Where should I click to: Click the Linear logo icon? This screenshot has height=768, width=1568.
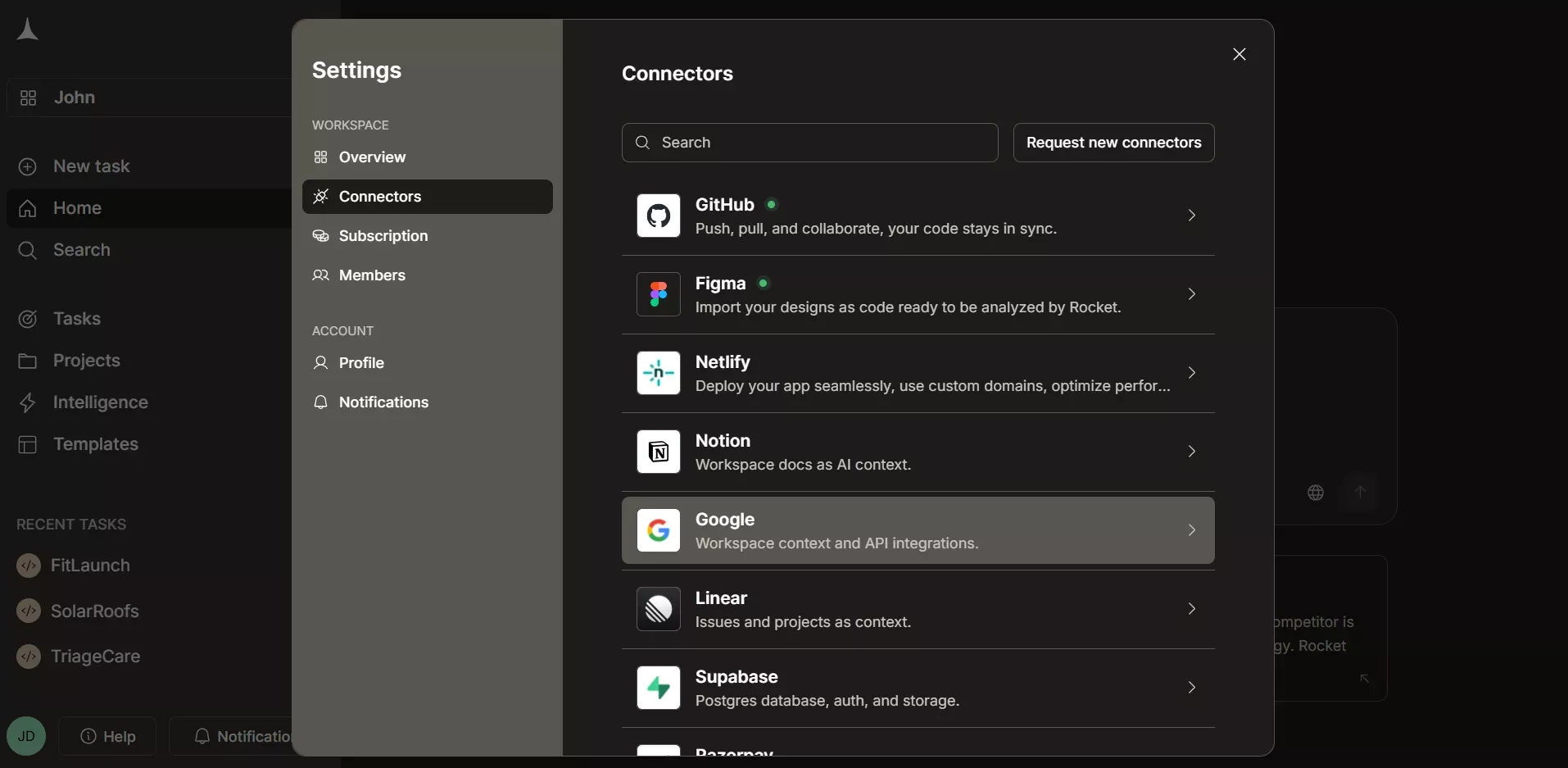659,609
